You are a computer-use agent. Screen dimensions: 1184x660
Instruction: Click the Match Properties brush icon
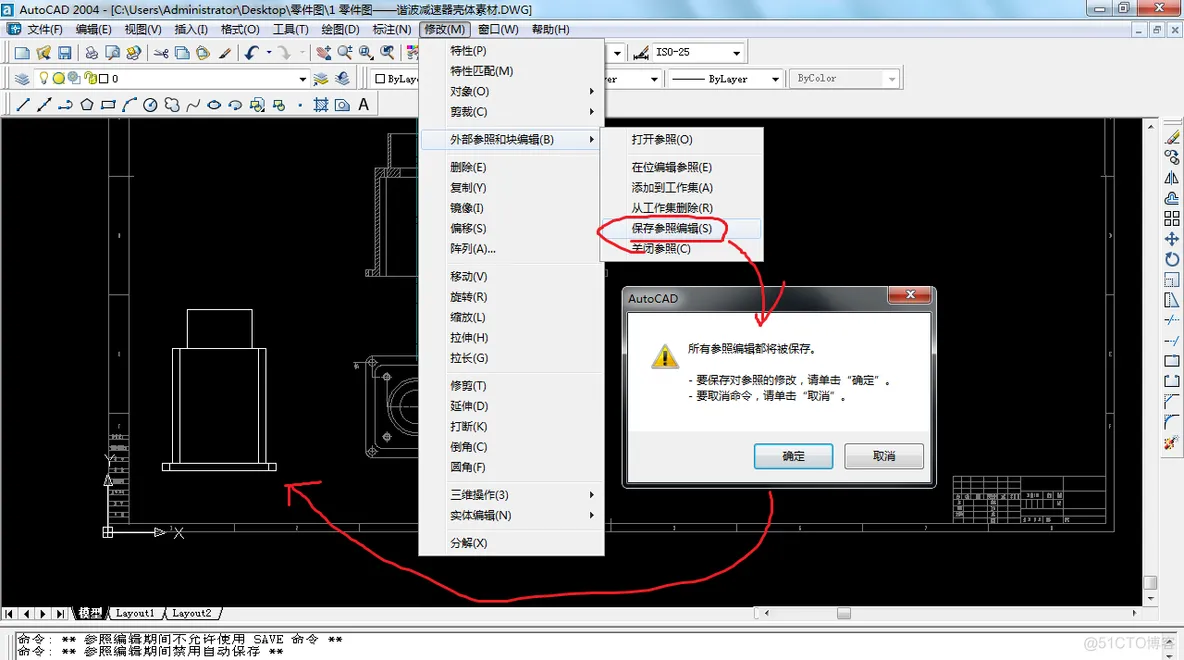(224, 53)
